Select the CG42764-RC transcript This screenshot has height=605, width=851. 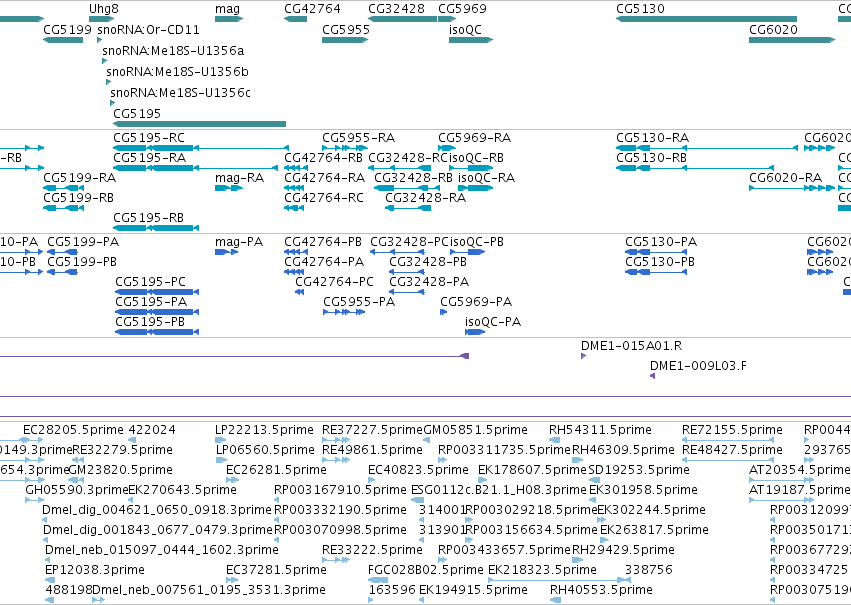[294, 208]
